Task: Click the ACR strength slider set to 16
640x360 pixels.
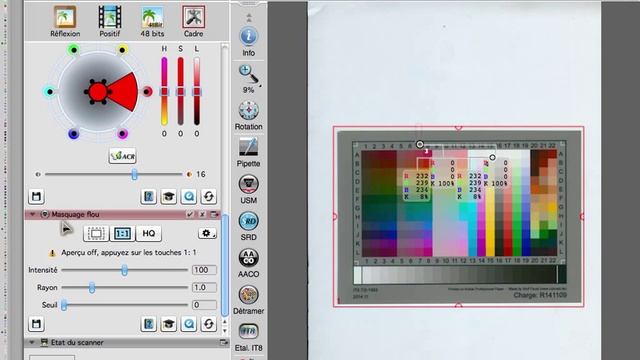Action: pyautogui.click(x=134, y=174)
